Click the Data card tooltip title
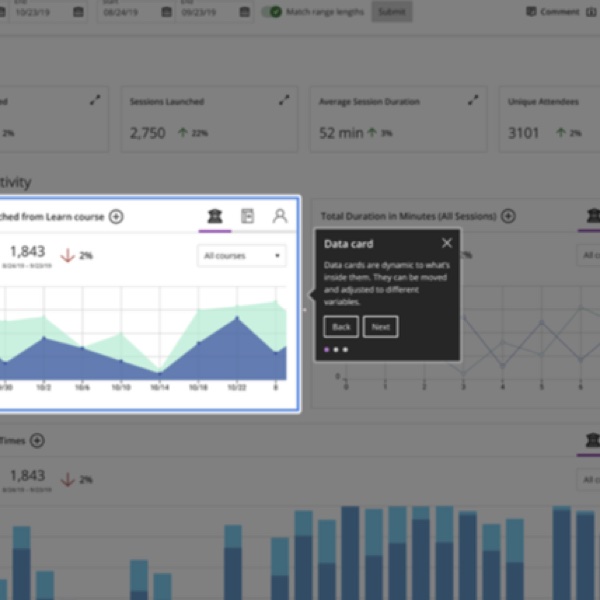The height and width of the screenshot is (600, 600). coord(348,244)
